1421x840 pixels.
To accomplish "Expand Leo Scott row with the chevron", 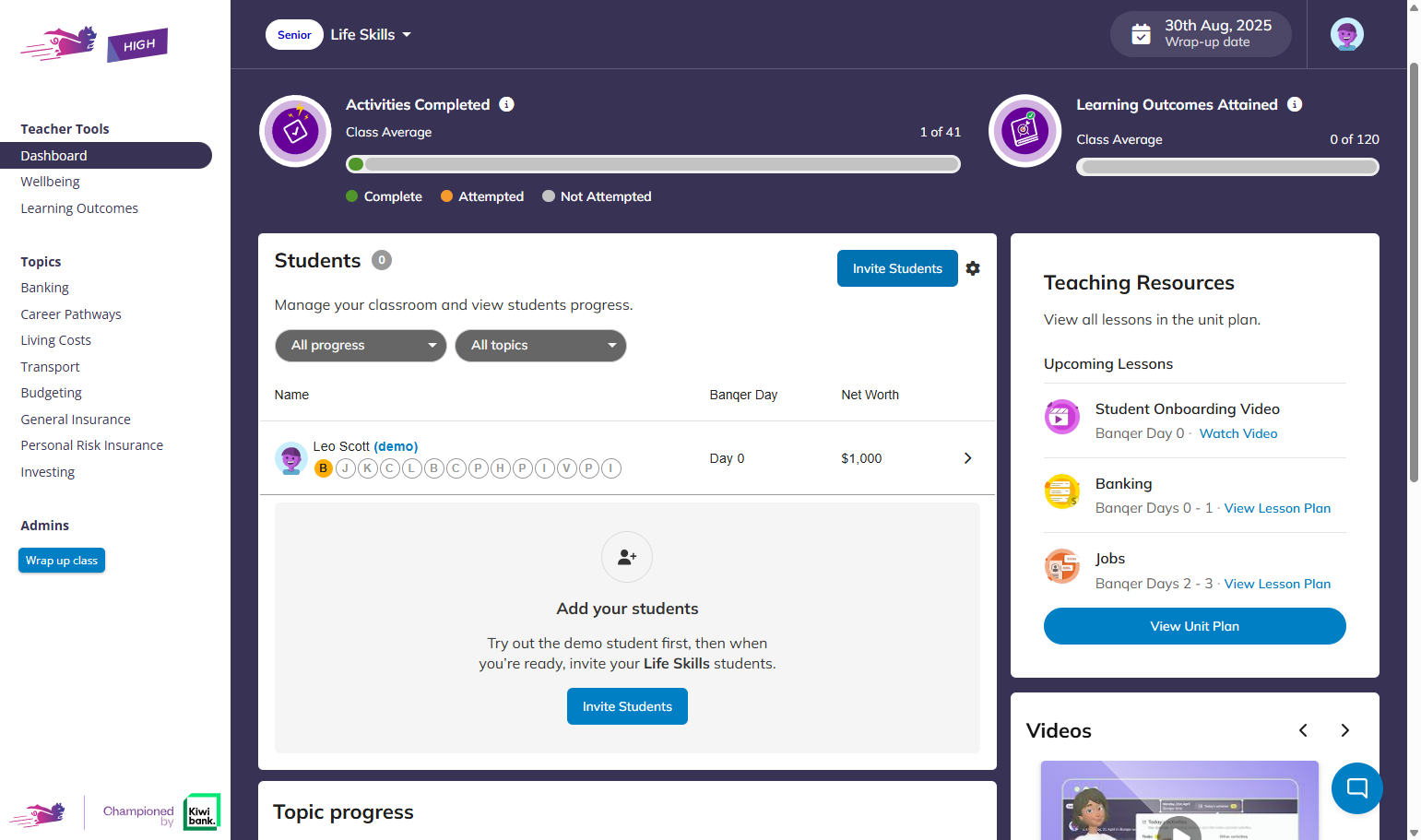I will pos(967,458).
